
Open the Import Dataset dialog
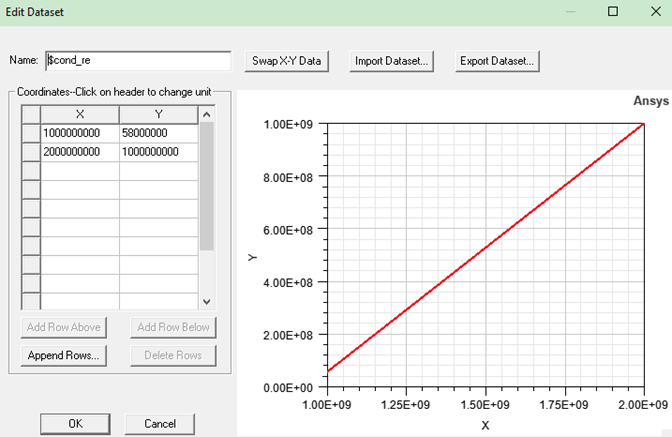click(393, 61)
